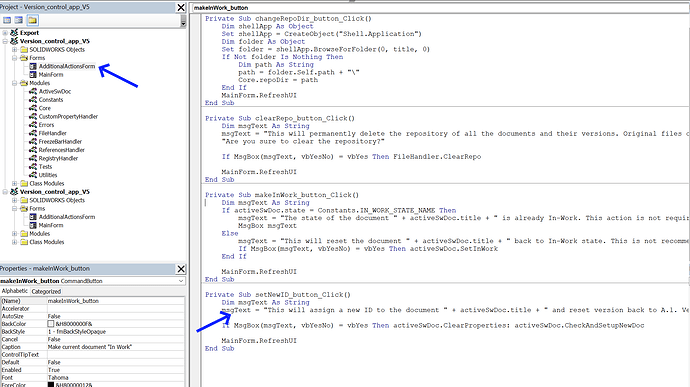Click the View Object toolbar icon
This screenshot has width=690, height=387.
pos(18,20)
